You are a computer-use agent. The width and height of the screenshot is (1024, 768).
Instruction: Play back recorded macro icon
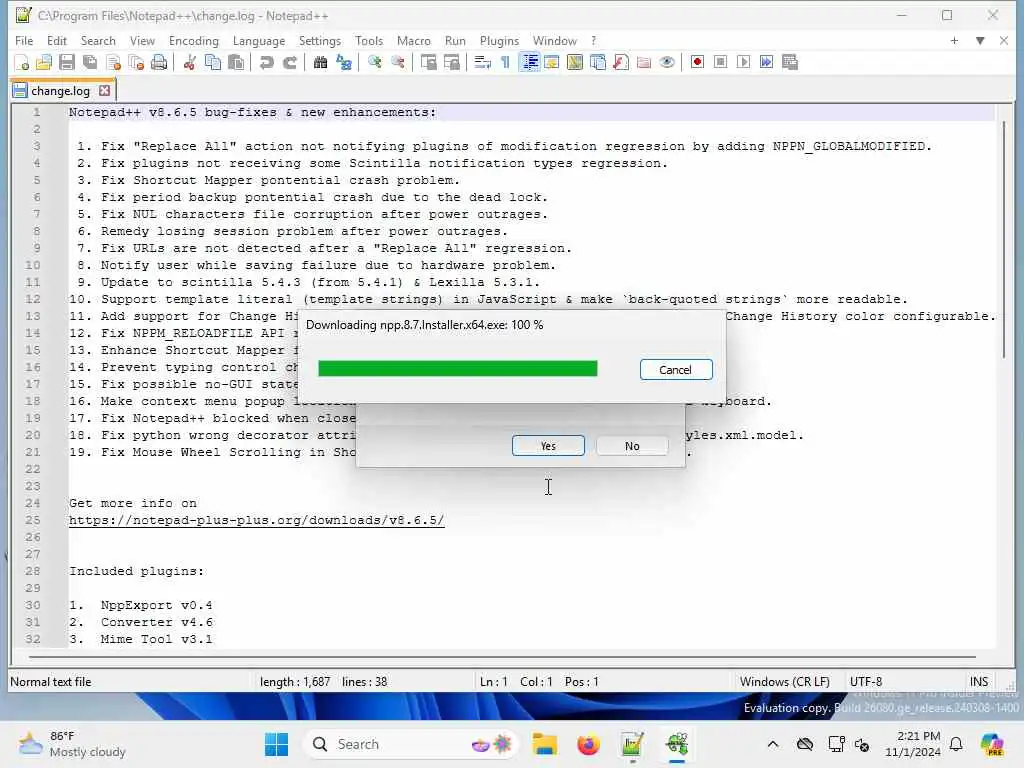(743, 63)
